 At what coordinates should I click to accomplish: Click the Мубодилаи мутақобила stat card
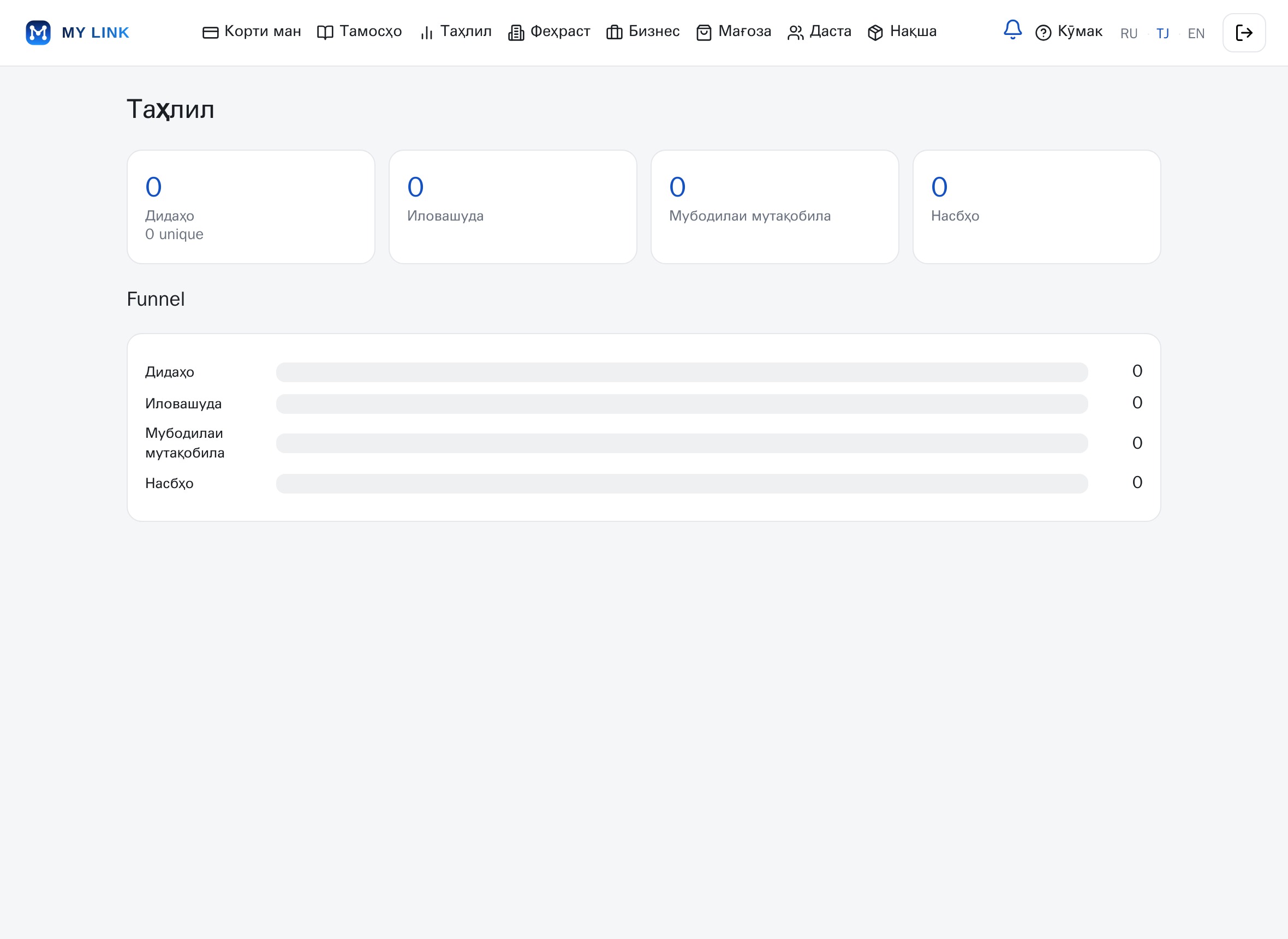click(x=775, y=207)
